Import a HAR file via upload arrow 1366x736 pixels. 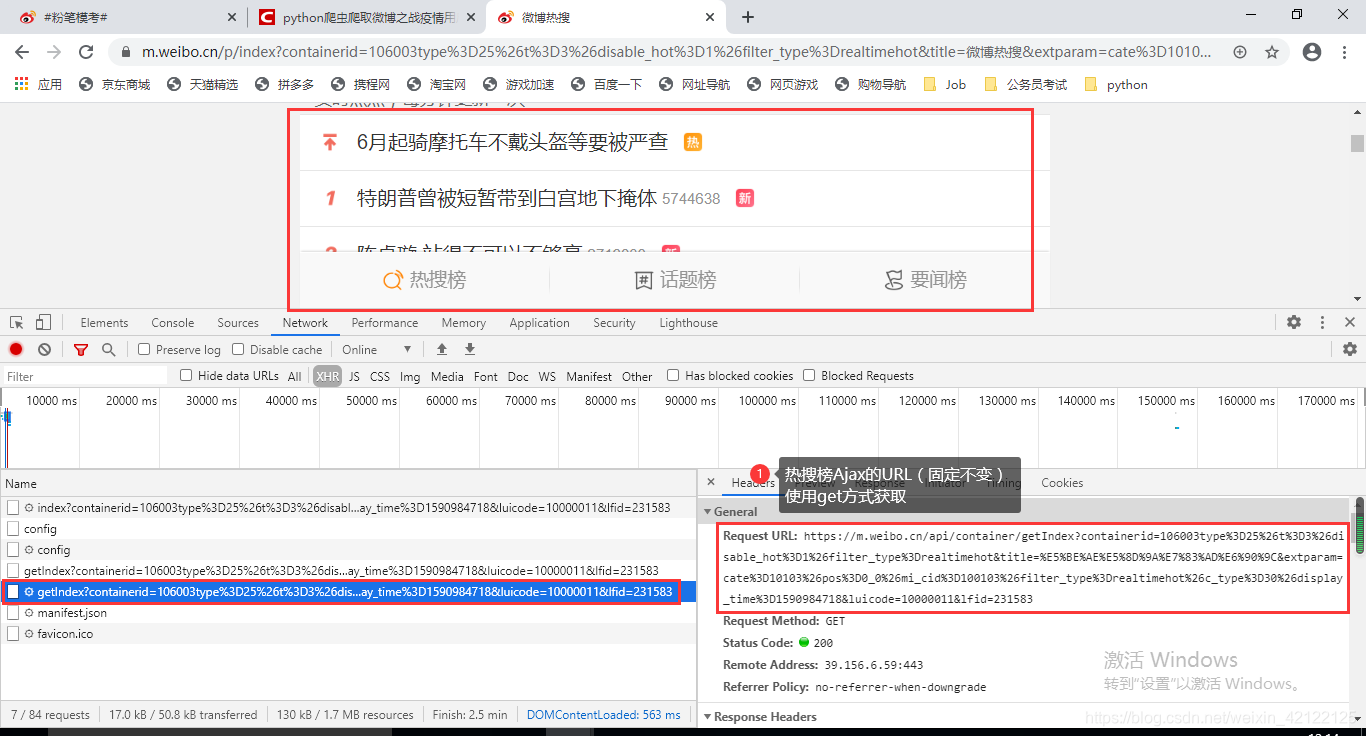pyautogui.click(x=441, y=348)
